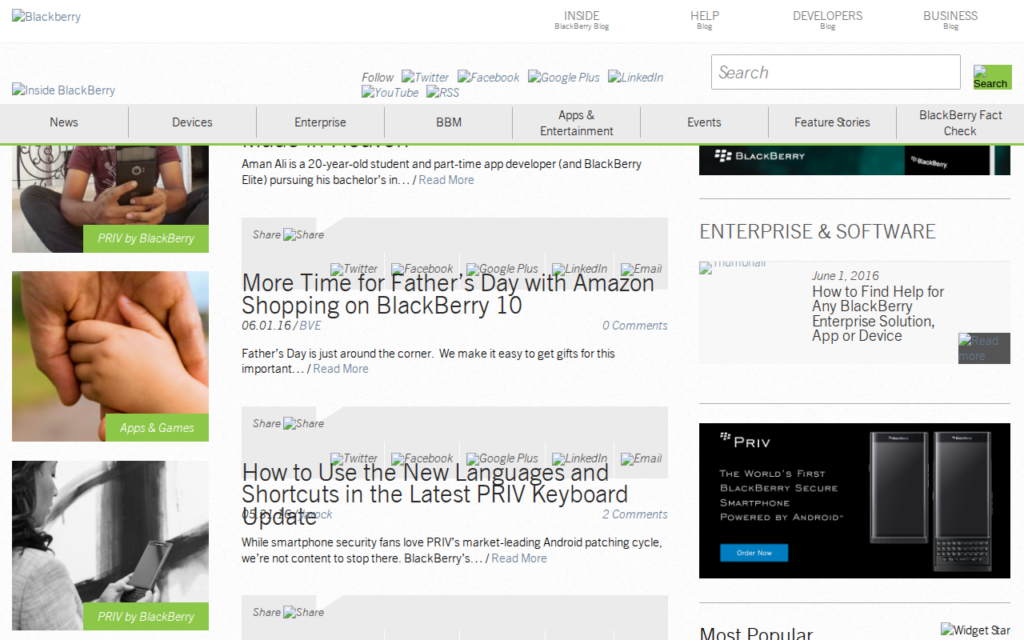Read More on PRIV Keyboard article

519,558
